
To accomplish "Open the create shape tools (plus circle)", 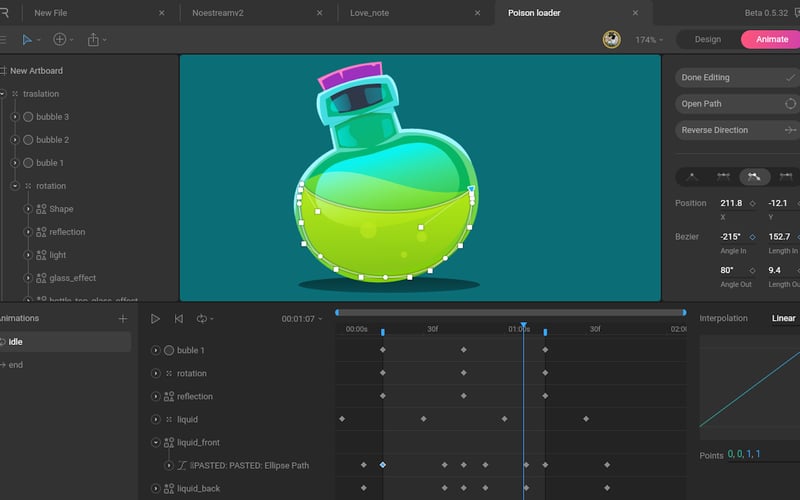I will click(x=60, y=40).
